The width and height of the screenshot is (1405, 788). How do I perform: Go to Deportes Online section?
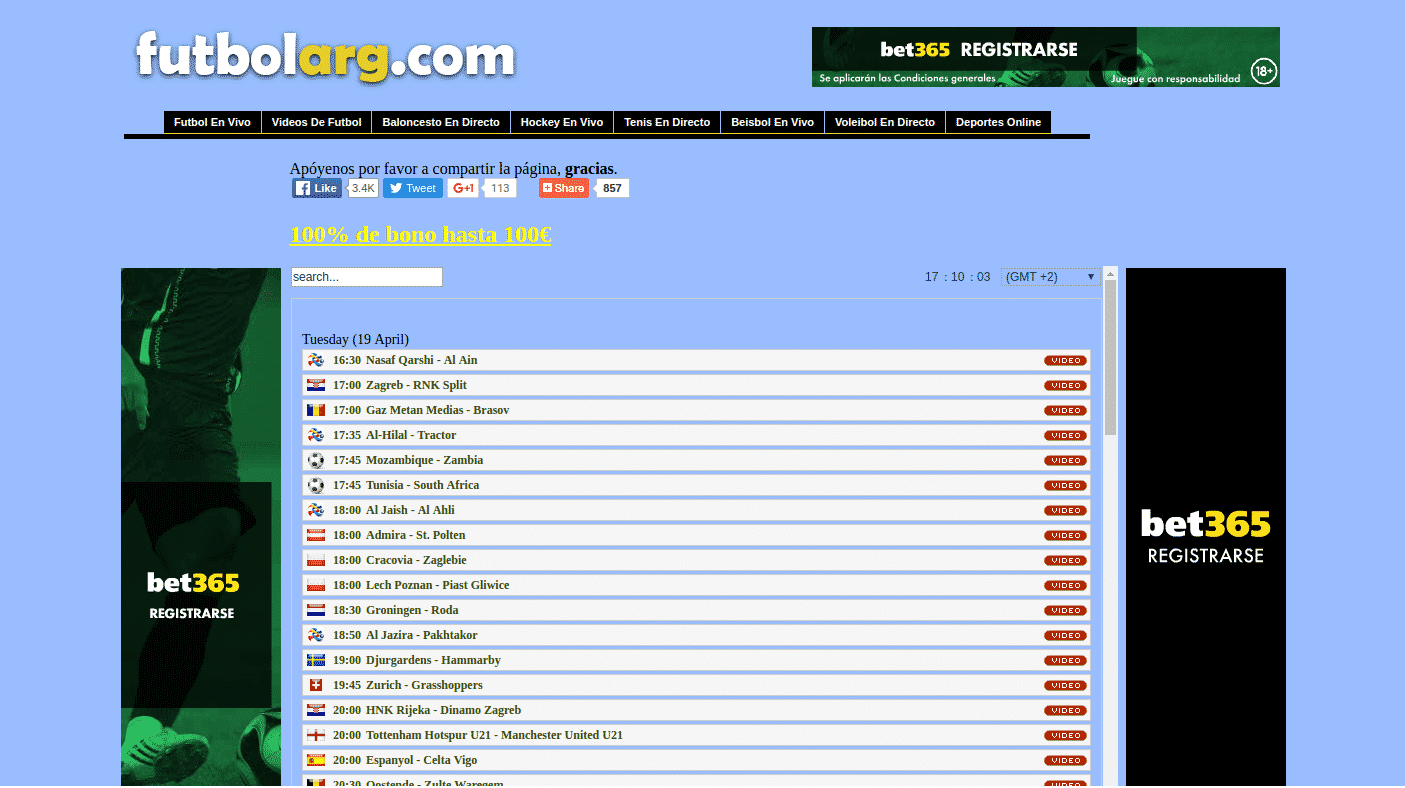(x=997, y=122)
